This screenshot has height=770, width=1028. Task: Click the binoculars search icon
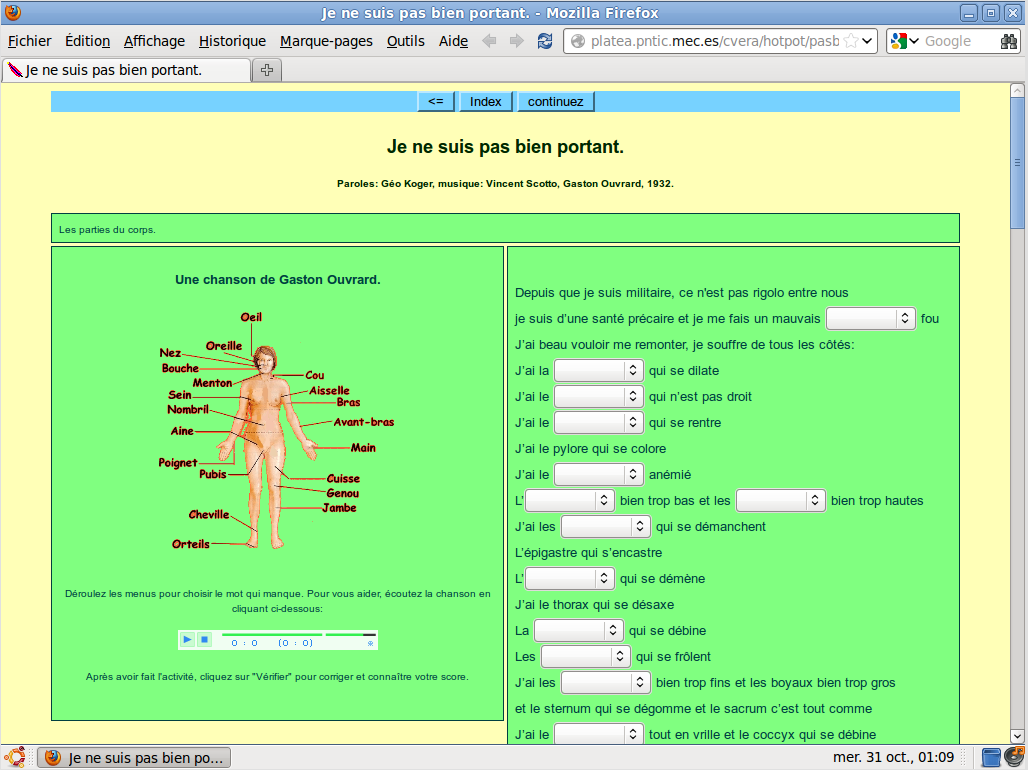click(x=1009, y=41)
